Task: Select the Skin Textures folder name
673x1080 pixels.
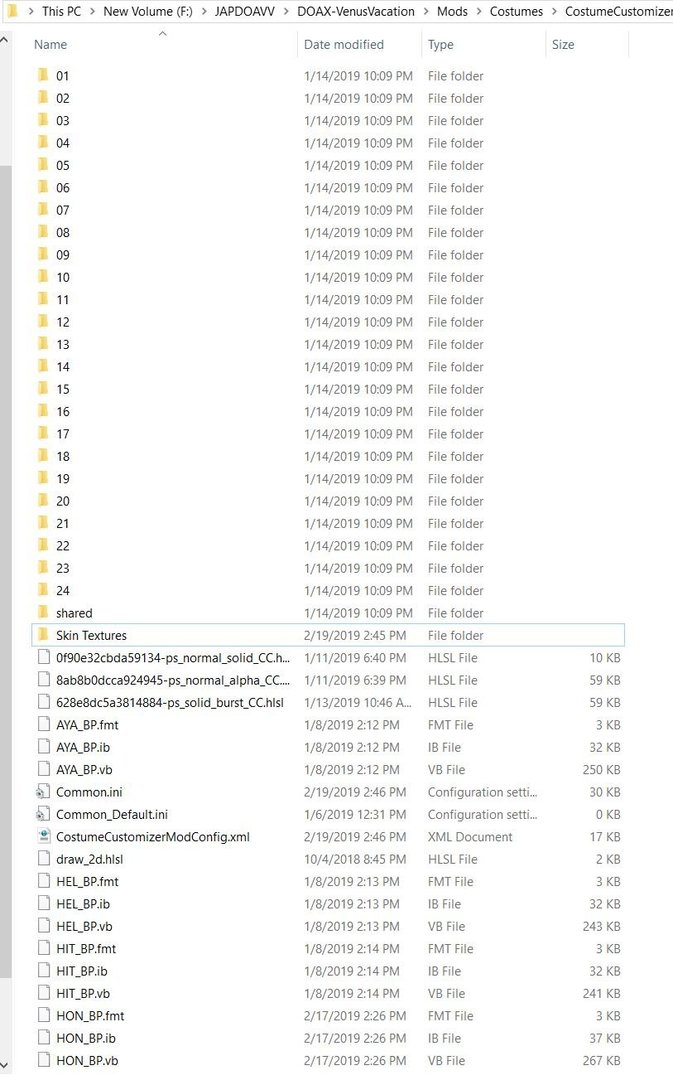Action: [92, 635]
